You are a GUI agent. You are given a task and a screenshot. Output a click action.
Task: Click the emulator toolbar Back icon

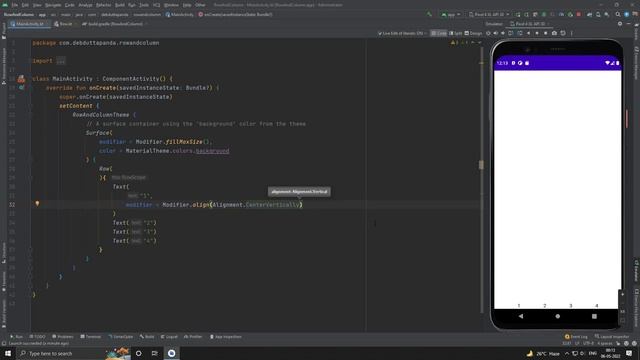[529, 33]
